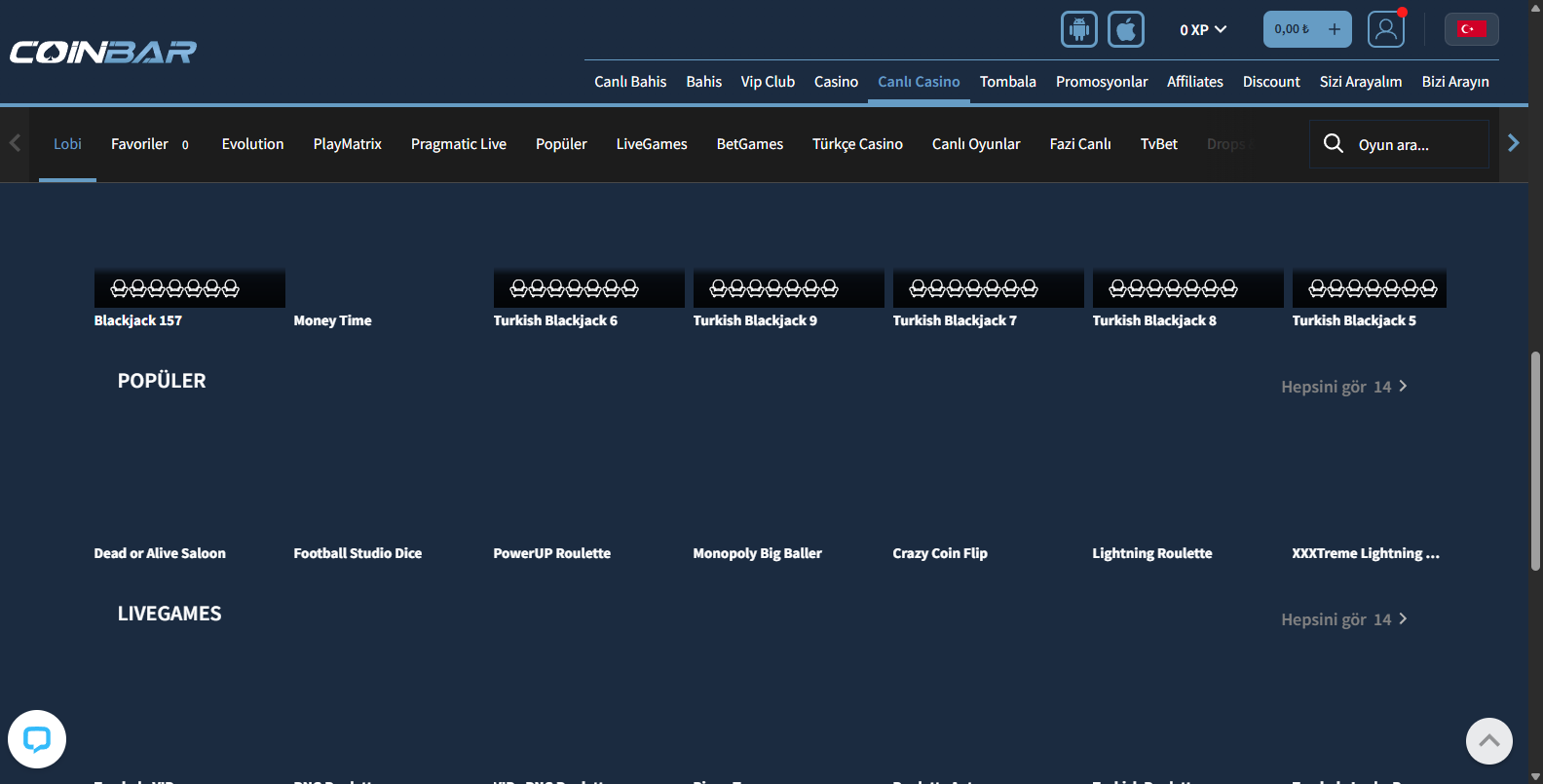Click the Android app download icon
Viewport: 1543px width, 784px height.
tap(1078, 29)
